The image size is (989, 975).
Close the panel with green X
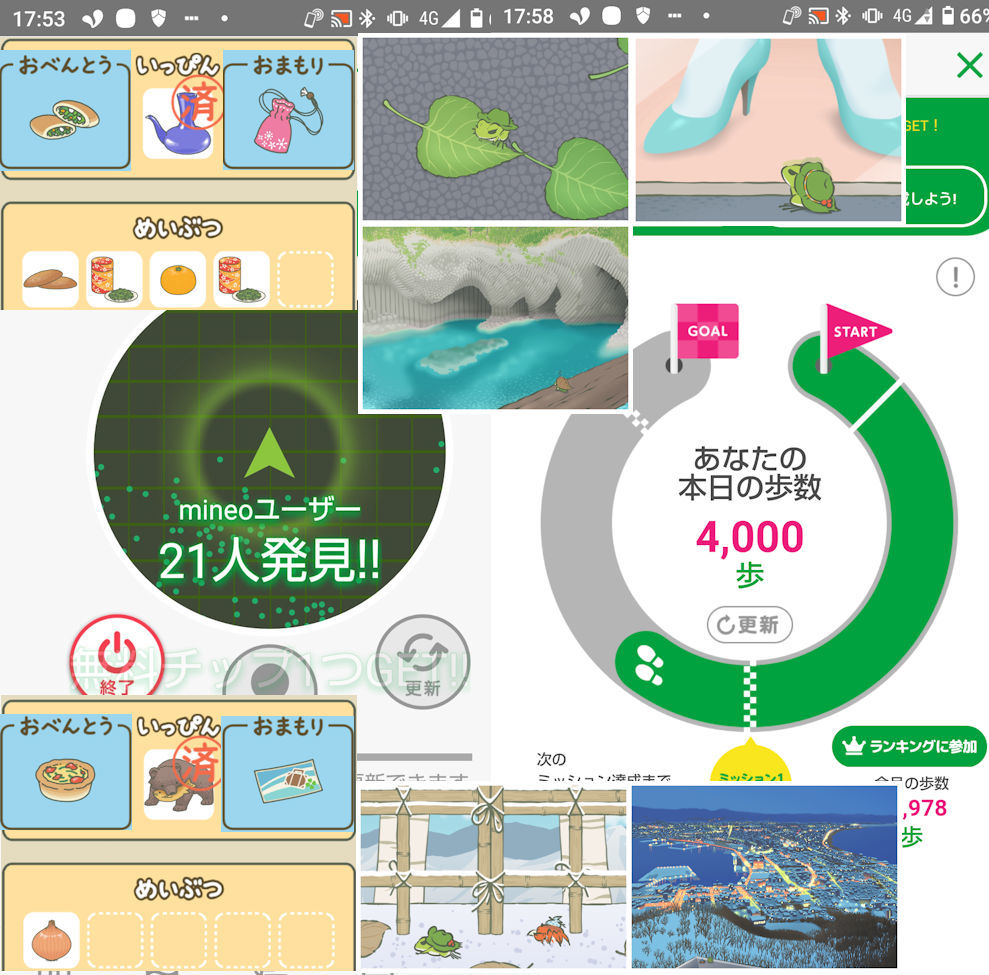tap(969, 65)
